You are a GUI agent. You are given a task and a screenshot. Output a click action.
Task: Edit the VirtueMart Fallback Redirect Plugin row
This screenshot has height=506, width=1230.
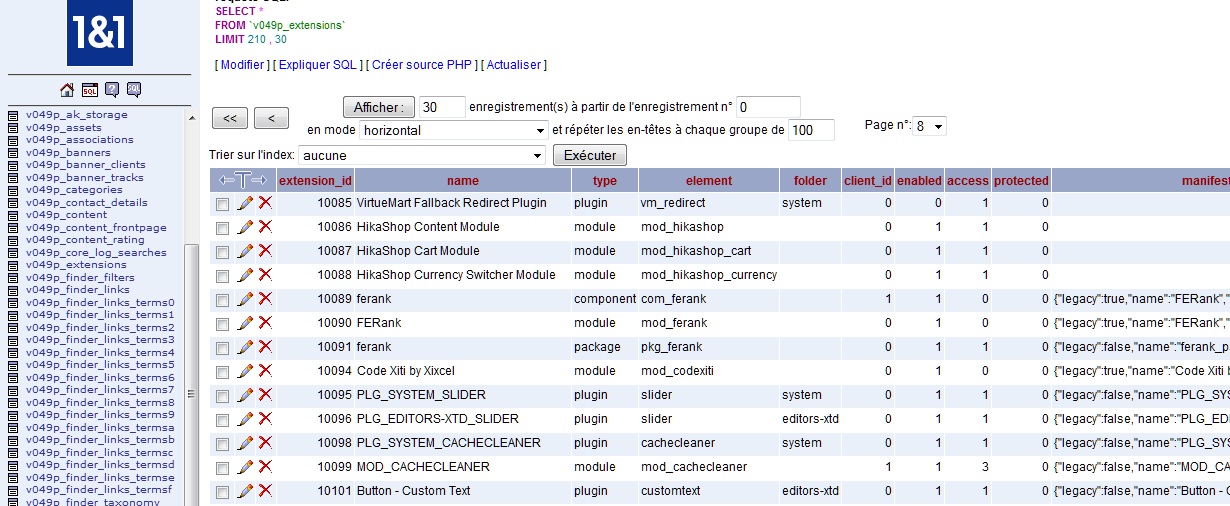245,203
